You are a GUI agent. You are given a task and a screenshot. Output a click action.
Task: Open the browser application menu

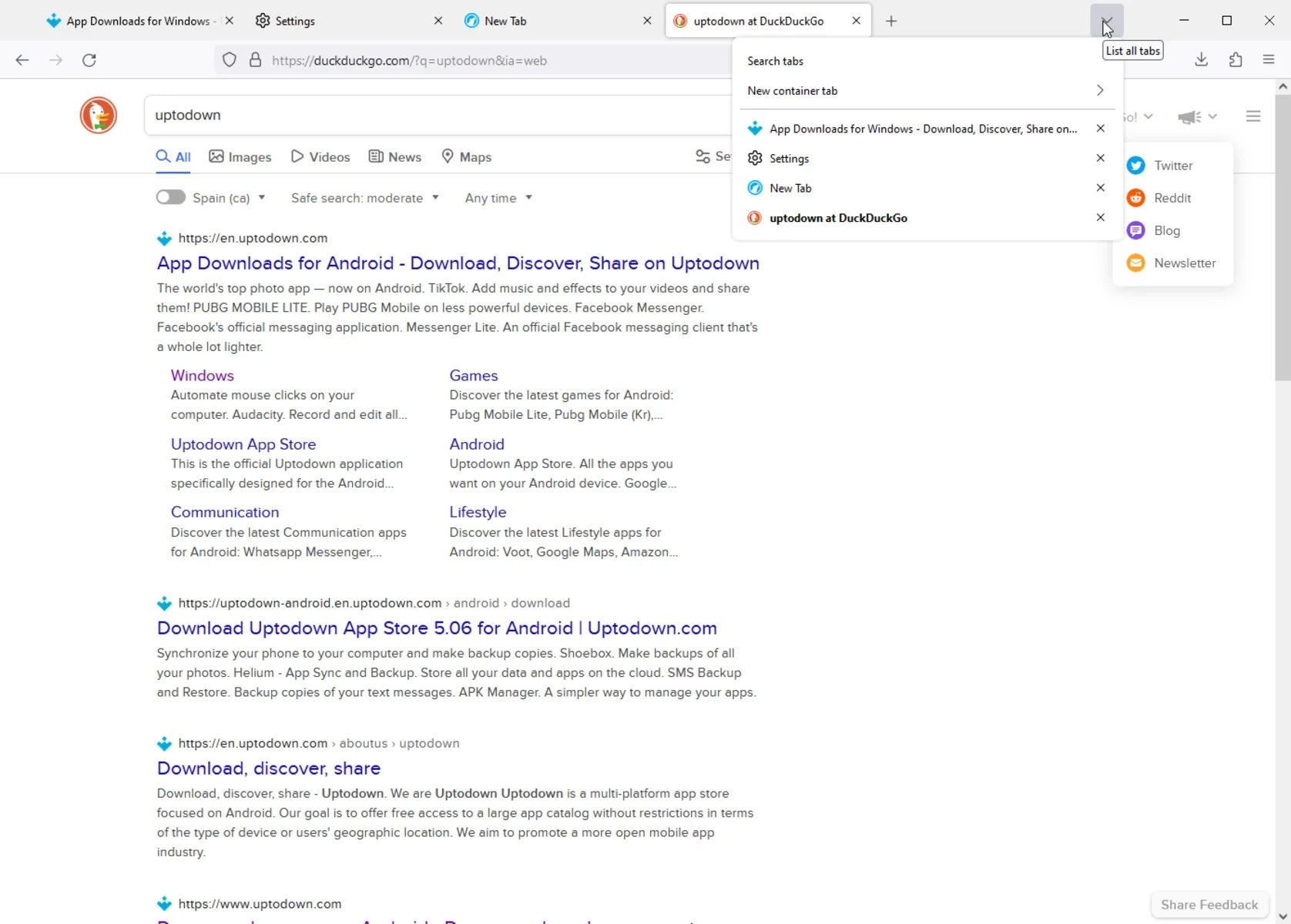(1269, 60)
